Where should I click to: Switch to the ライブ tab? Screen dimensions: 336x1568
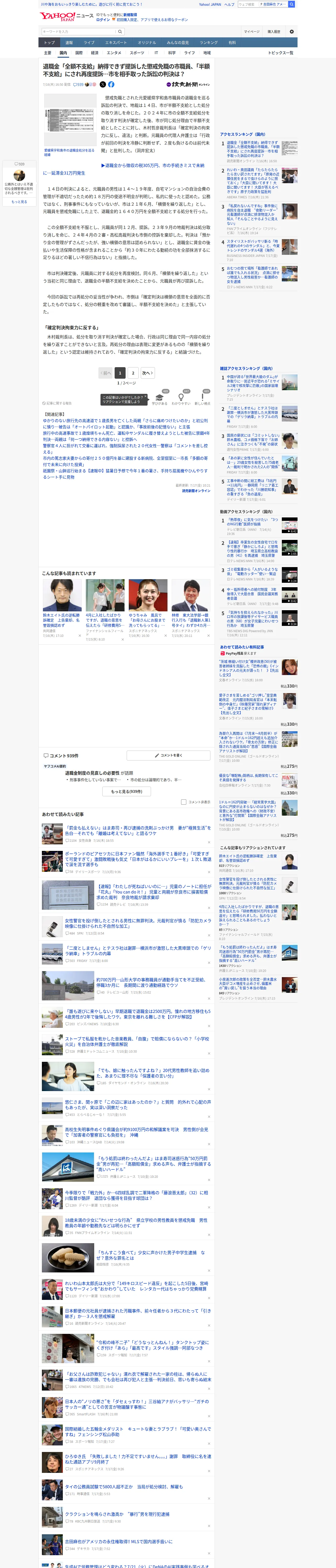click(89, 43)
